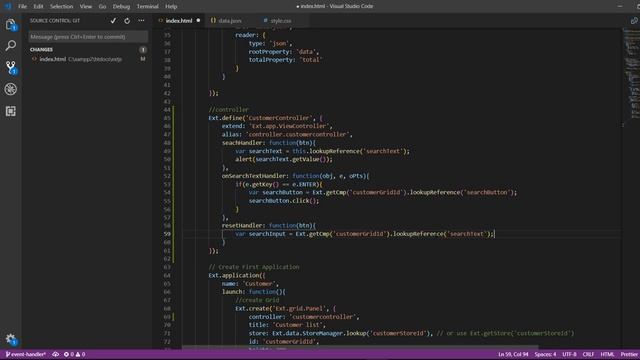Click the //controller comment line

click(x=229, y=109)
